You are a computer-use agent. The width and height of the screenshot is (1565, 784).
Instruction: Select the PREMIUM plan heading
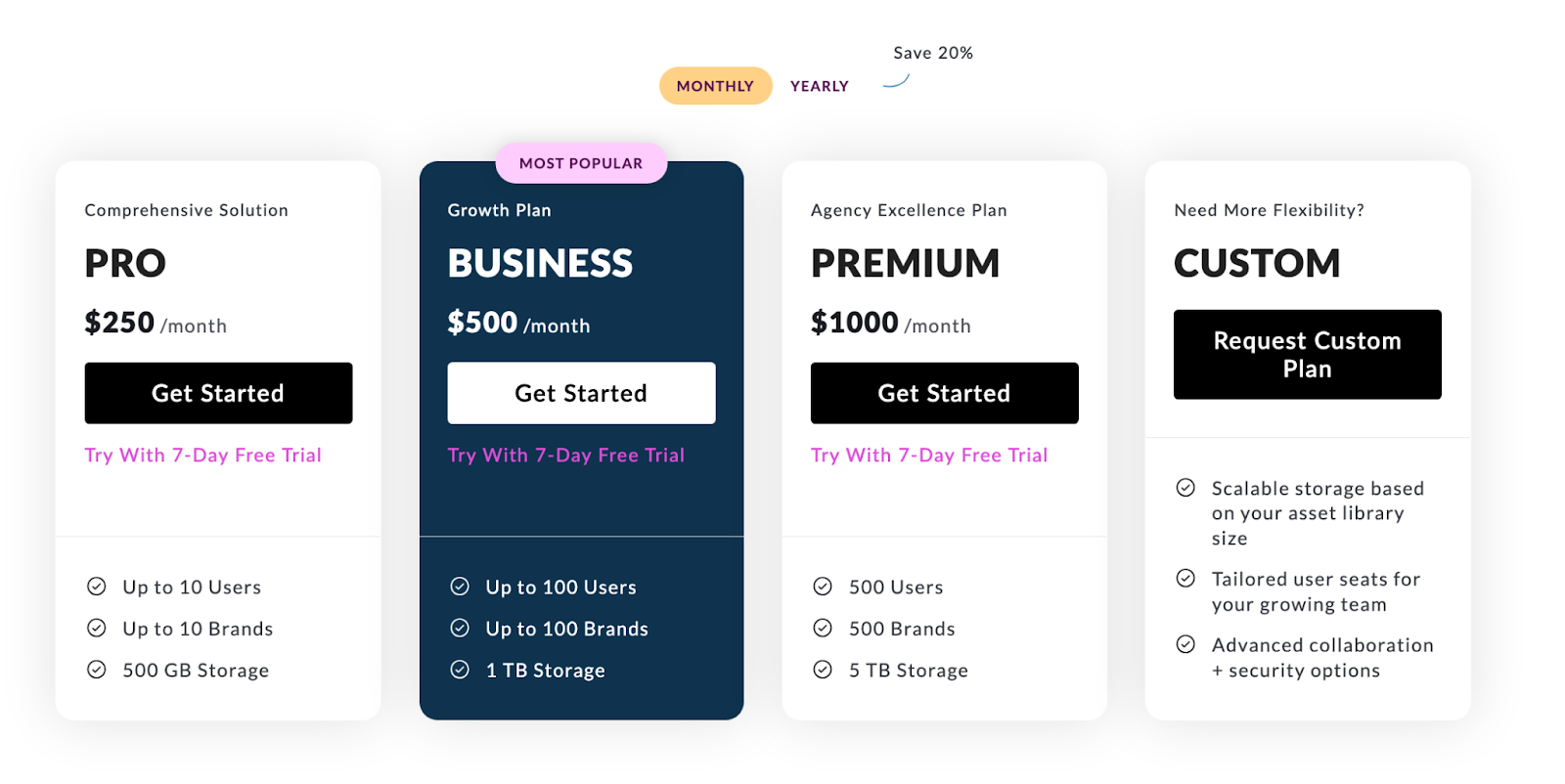905,262
